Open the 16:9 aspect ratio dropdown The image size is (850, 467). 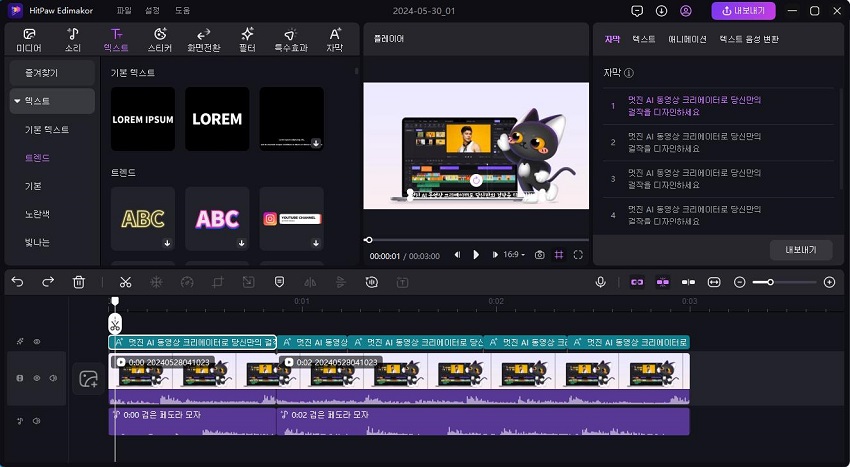[514, 254]
